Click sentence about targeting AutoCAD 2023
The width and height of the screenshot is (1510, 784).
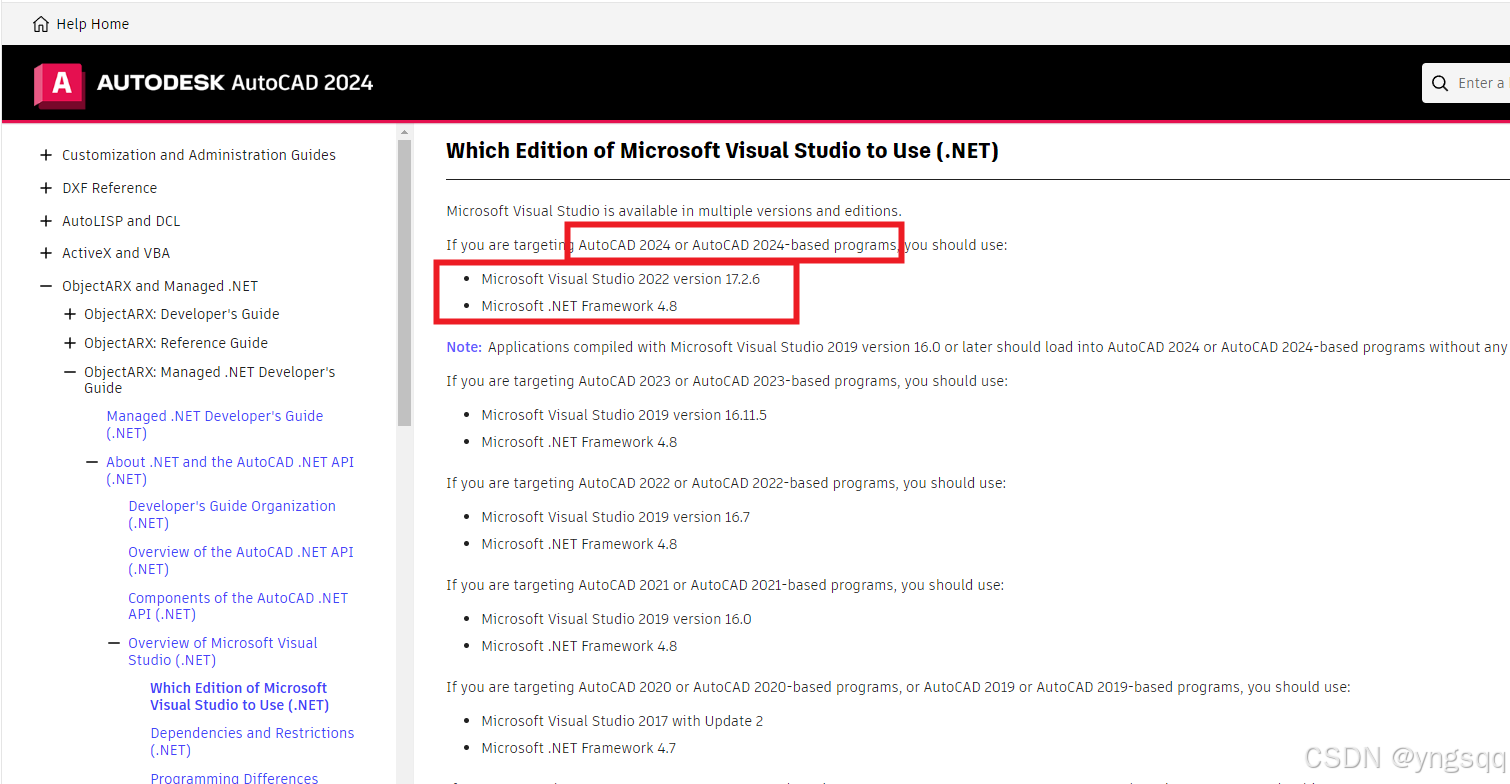pos(727,381)
